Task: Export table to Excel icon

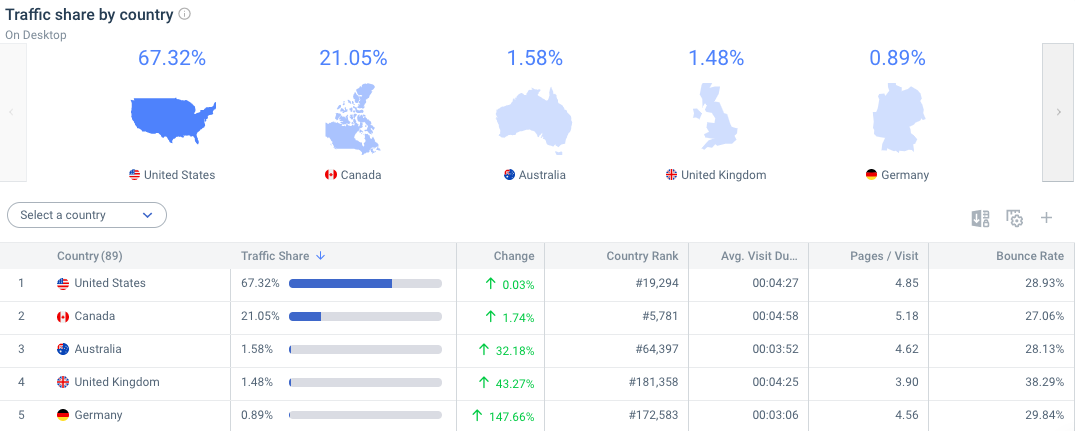Action: coord(981,219)
